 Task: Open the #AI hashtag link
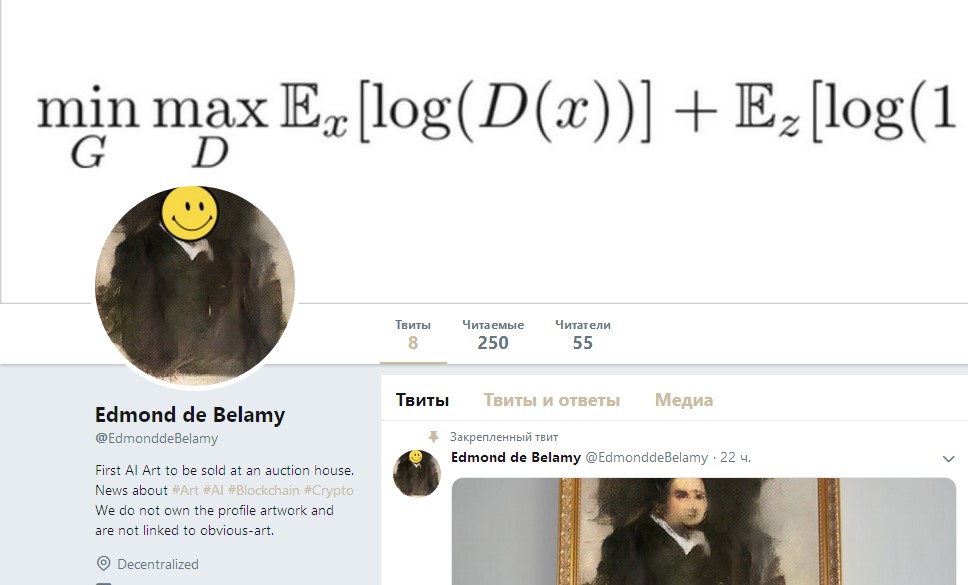click(213, 490)
